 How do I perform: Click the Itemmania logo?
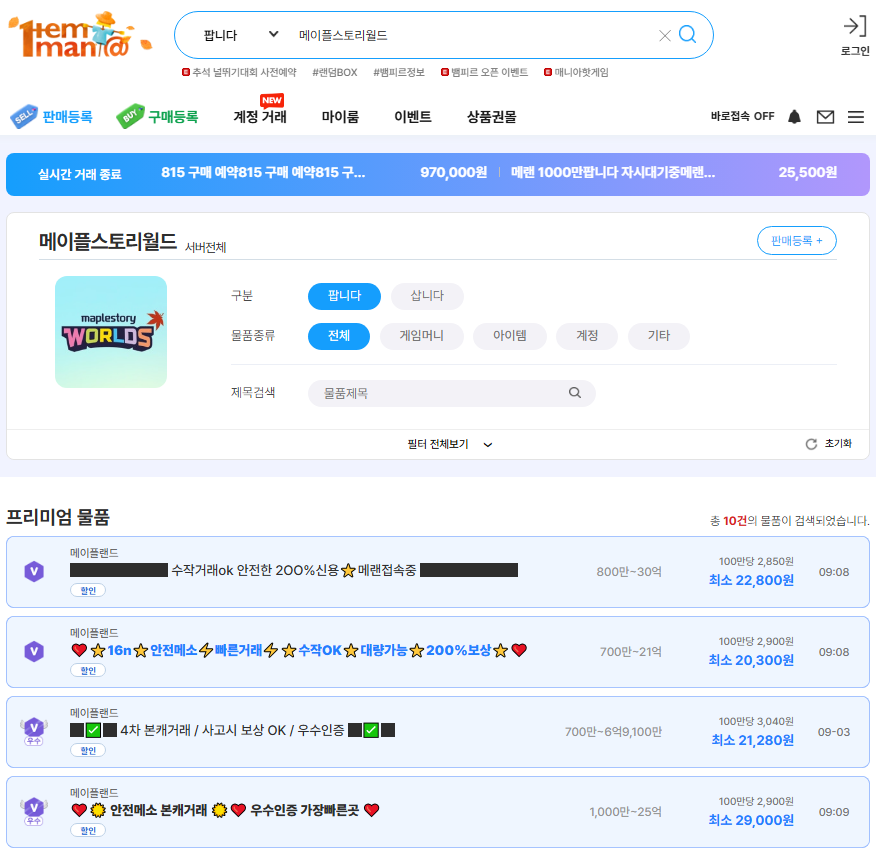coord(80,36)
